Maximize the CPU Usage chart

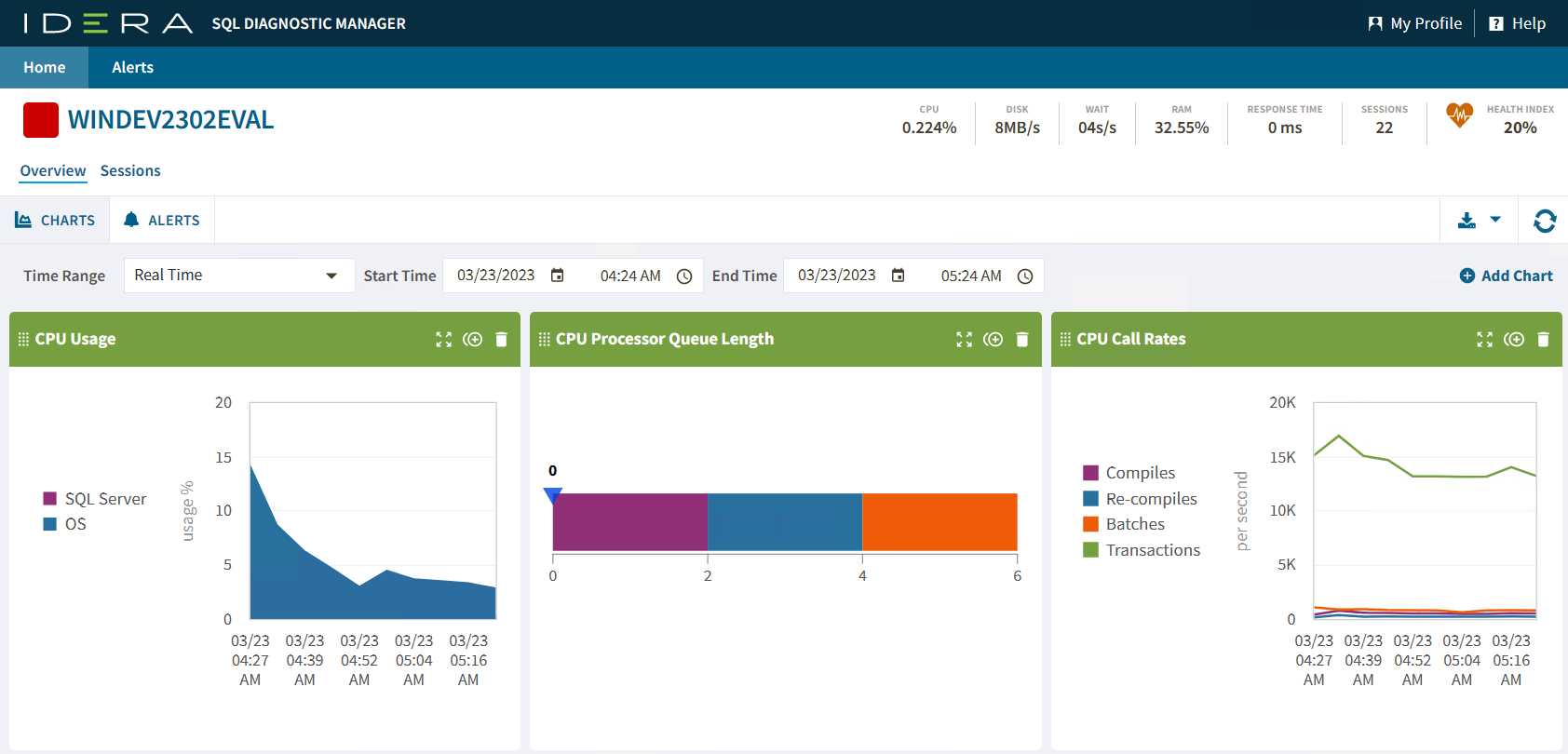click(x=444, y=340)
